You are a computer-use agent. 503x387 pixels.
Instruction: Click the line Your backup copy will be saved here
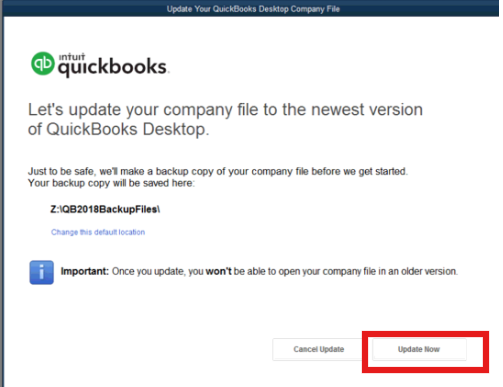click(x=111, y=183)
